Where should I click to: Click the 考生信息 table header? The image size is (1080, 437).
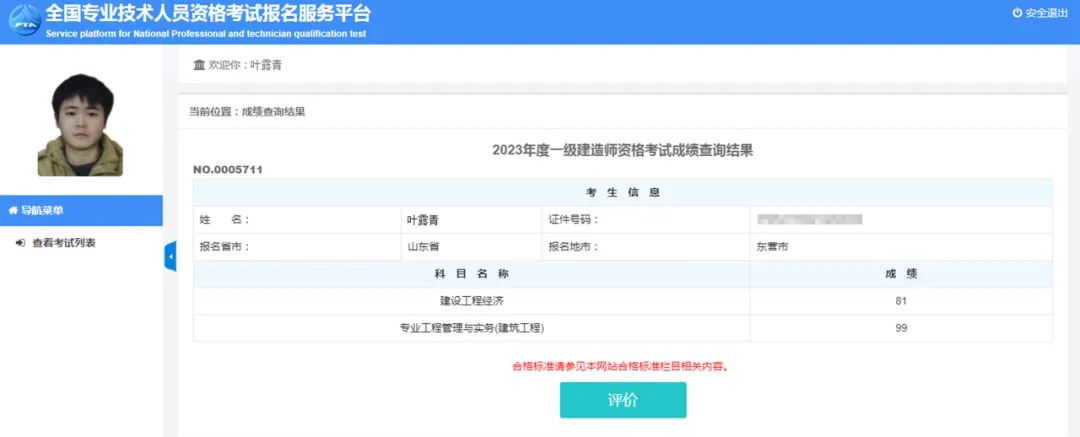pyautogui.click(x=622, y=192)
